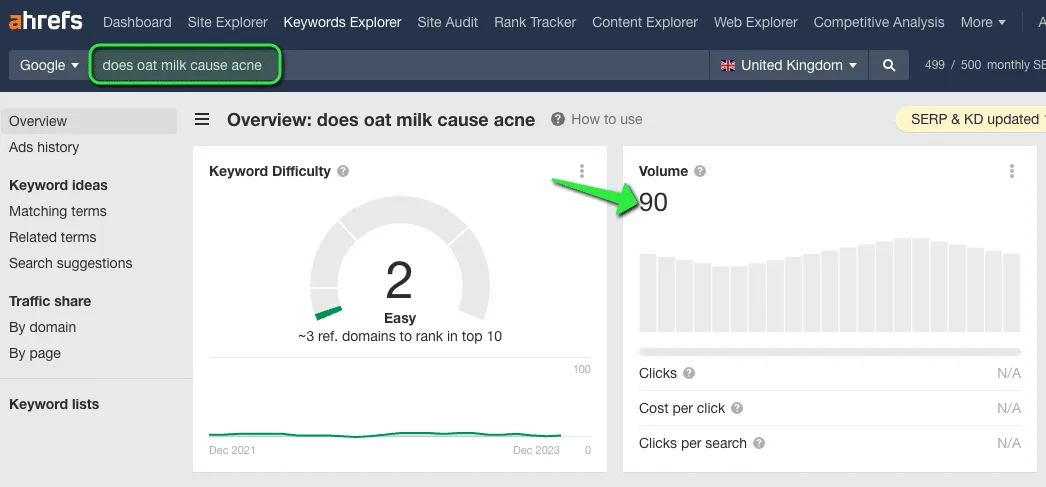Go to Rank Tracker
Viewport: 1046px width, 487px height.
point(535,22)
